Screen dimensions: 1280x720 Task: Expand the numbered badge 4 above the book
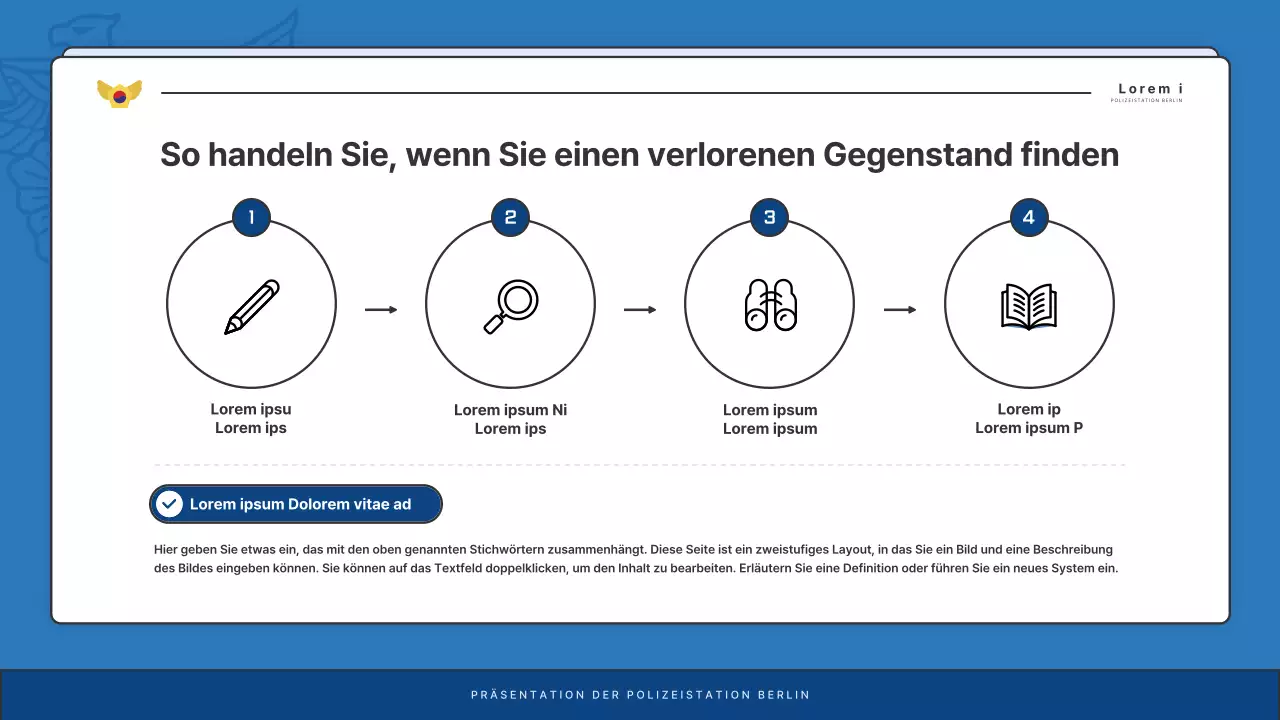pyautogui.click(x=1028, y=217)
